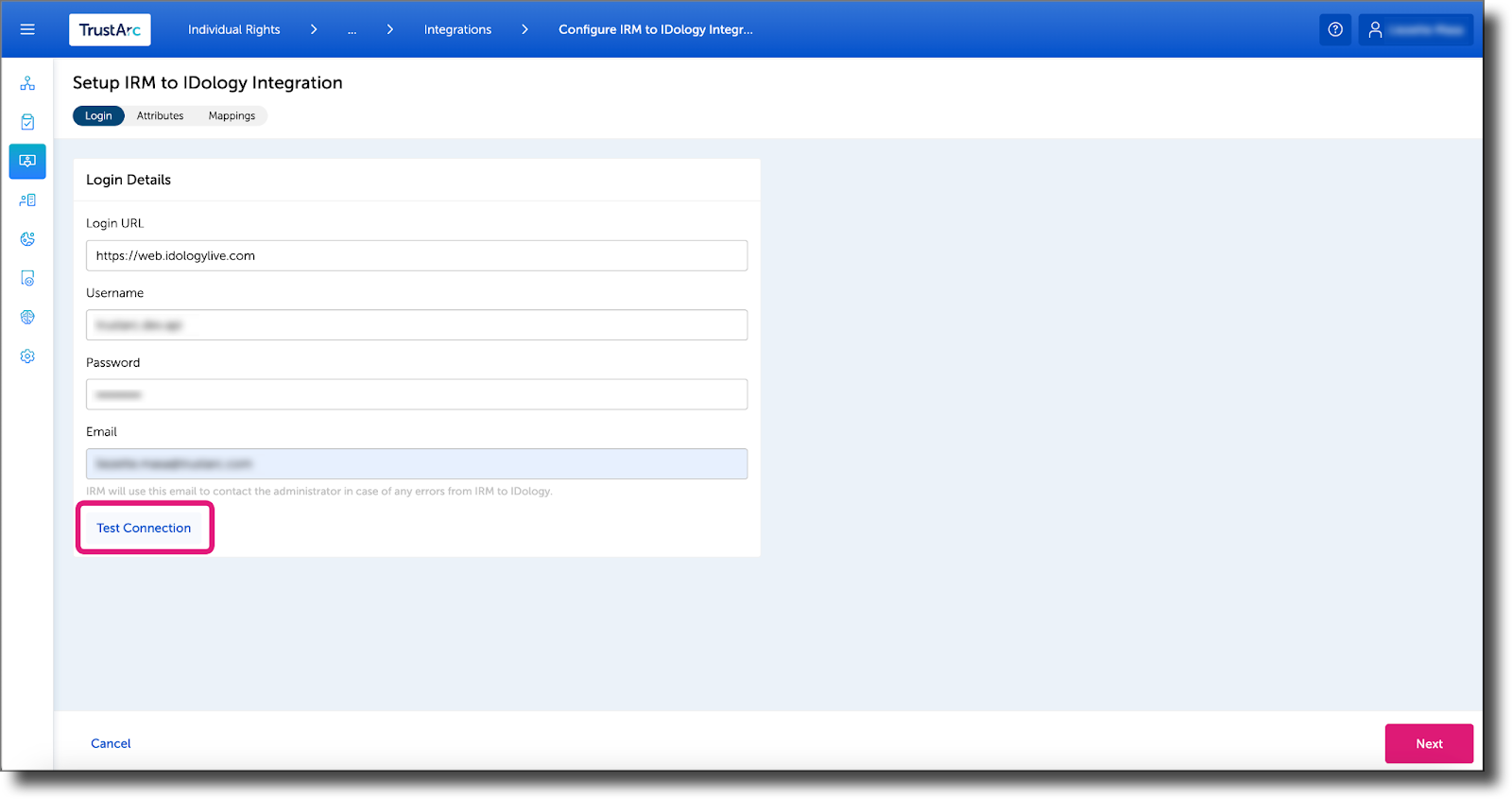The image size is (1512, 799).
Task: Select the Login step tab
Action: [x=98, y=115]
